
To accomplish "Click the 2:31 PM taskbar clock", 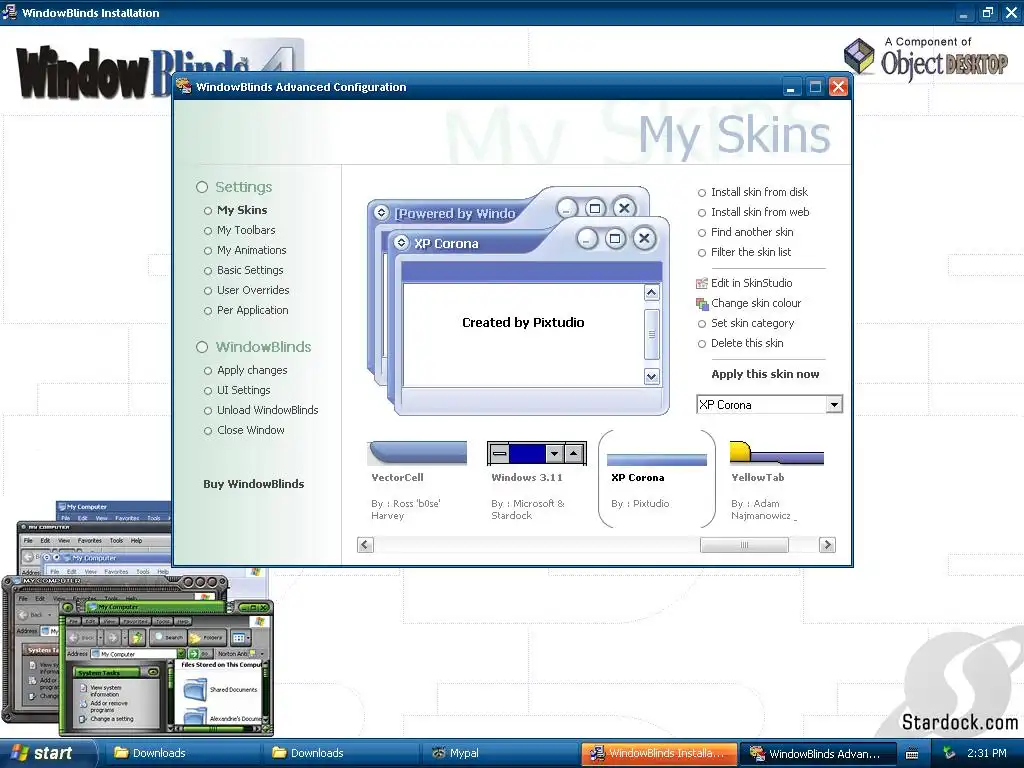I will coord(987,753).
